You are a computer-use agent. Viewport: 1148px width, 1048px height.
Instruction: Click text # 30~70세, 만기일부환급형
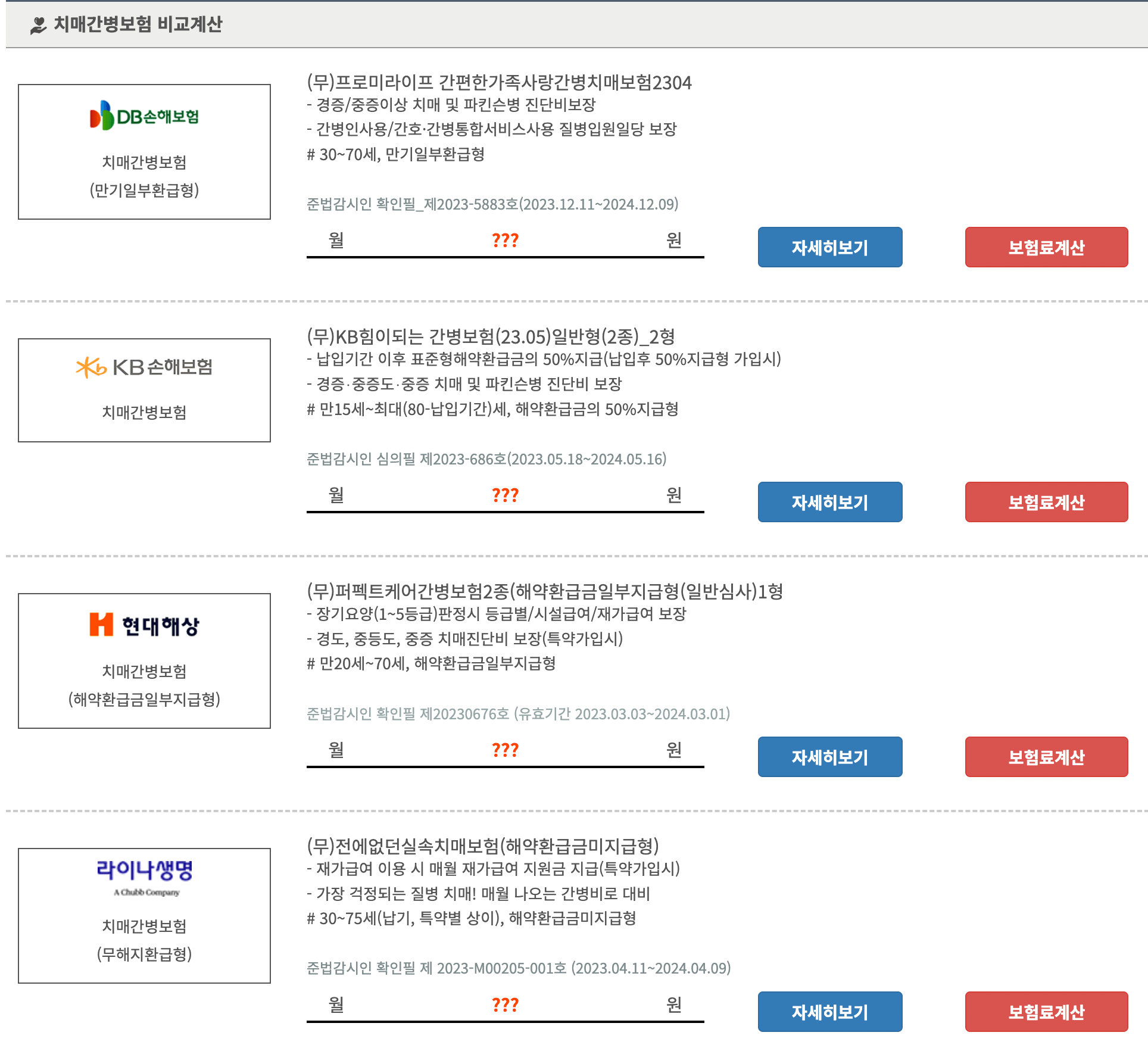396,155
